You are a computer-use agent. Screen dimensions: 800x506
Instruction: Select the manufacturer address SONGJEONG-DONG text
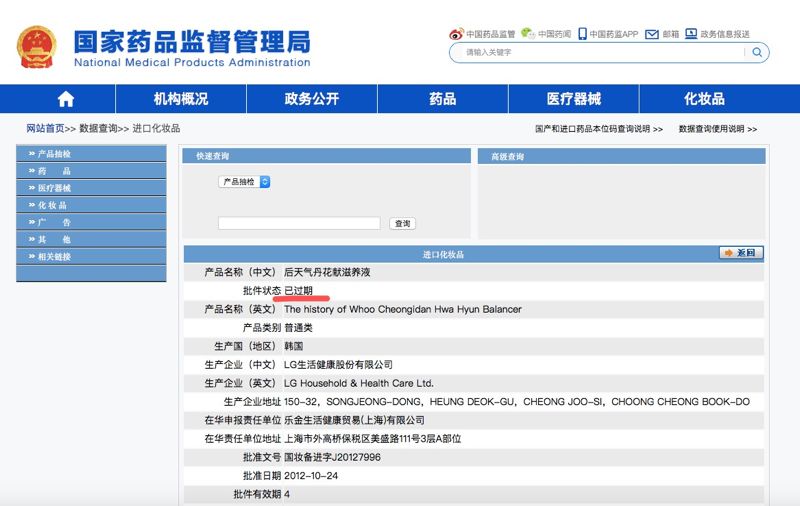517,401
